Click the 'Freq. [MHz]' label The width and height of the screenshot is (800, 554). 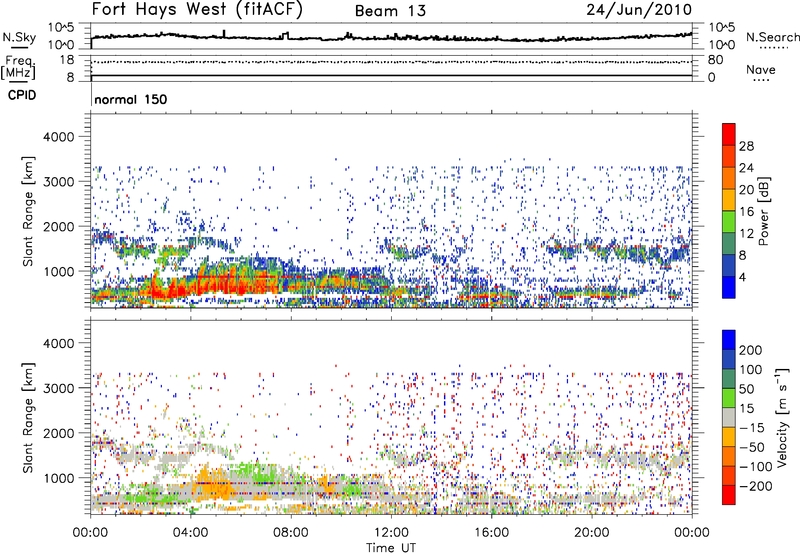point(19,68)
